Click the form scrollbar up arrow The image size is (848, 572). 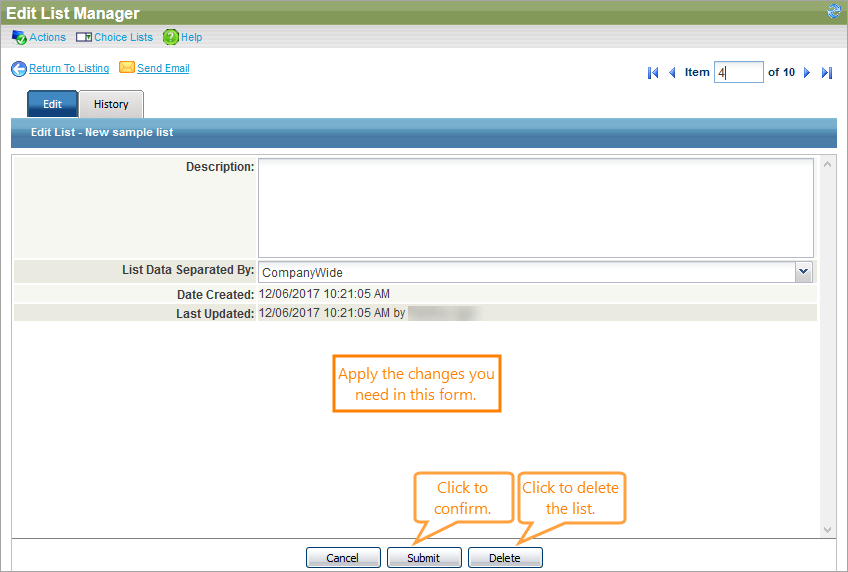click(827, 164)
